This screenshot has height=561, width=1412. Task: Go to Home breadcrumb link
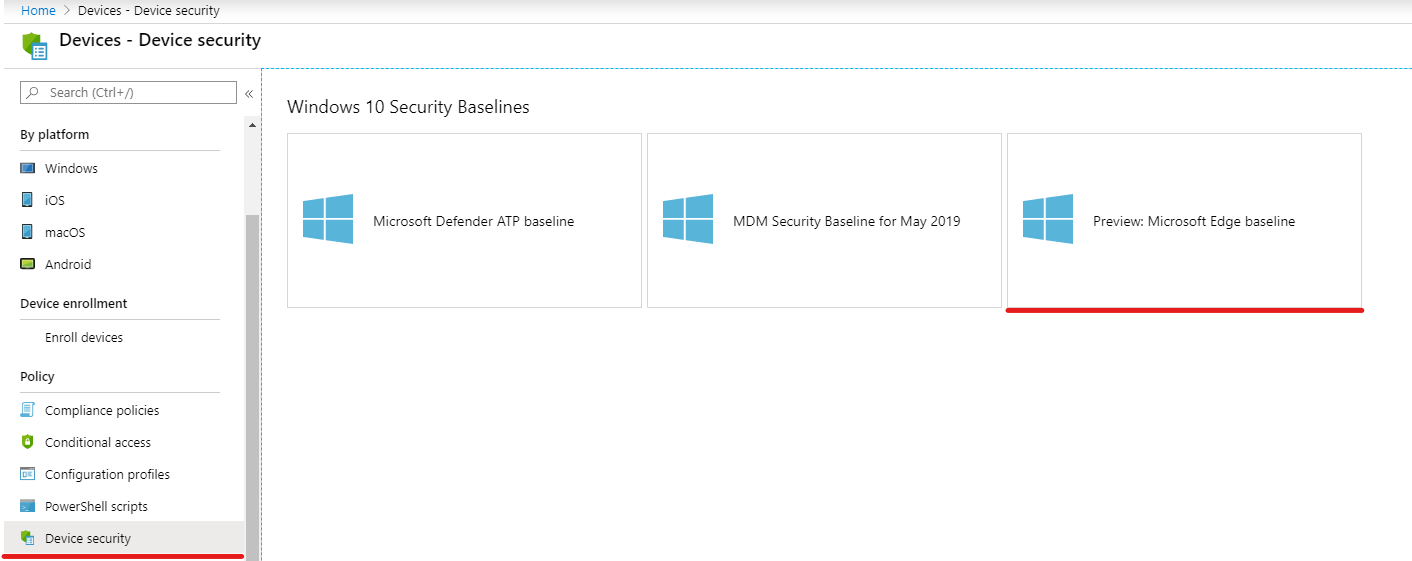[38, 11]
